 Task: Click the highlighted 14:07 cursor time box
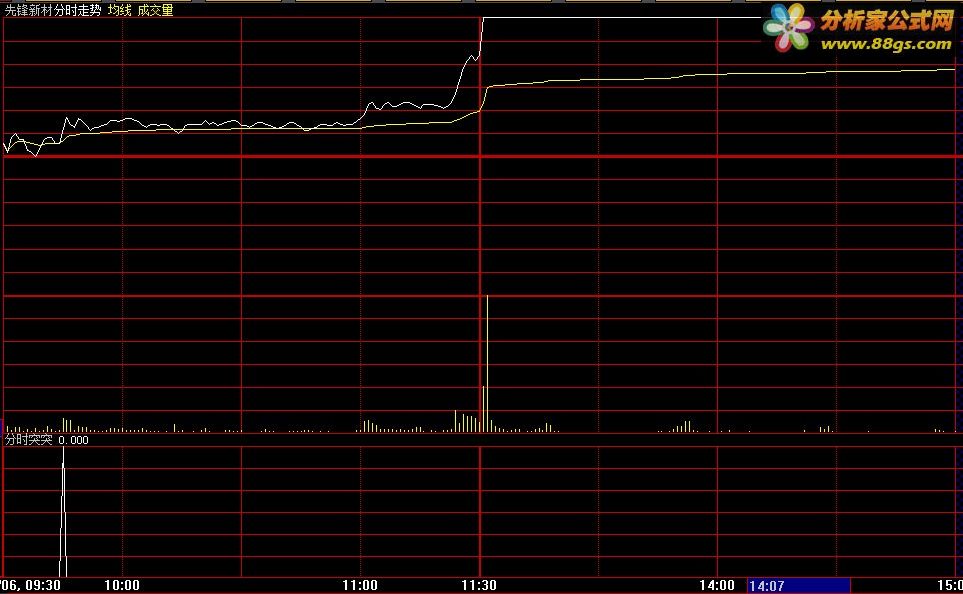tap(798, 586)
